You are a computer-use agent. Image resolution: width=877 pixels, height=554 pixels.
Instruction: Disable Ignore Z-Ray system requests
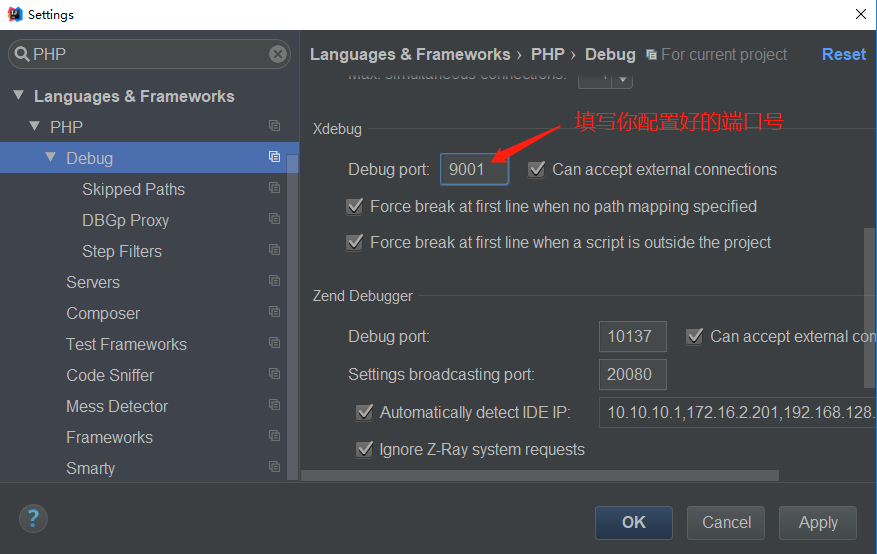pos(364,449)
